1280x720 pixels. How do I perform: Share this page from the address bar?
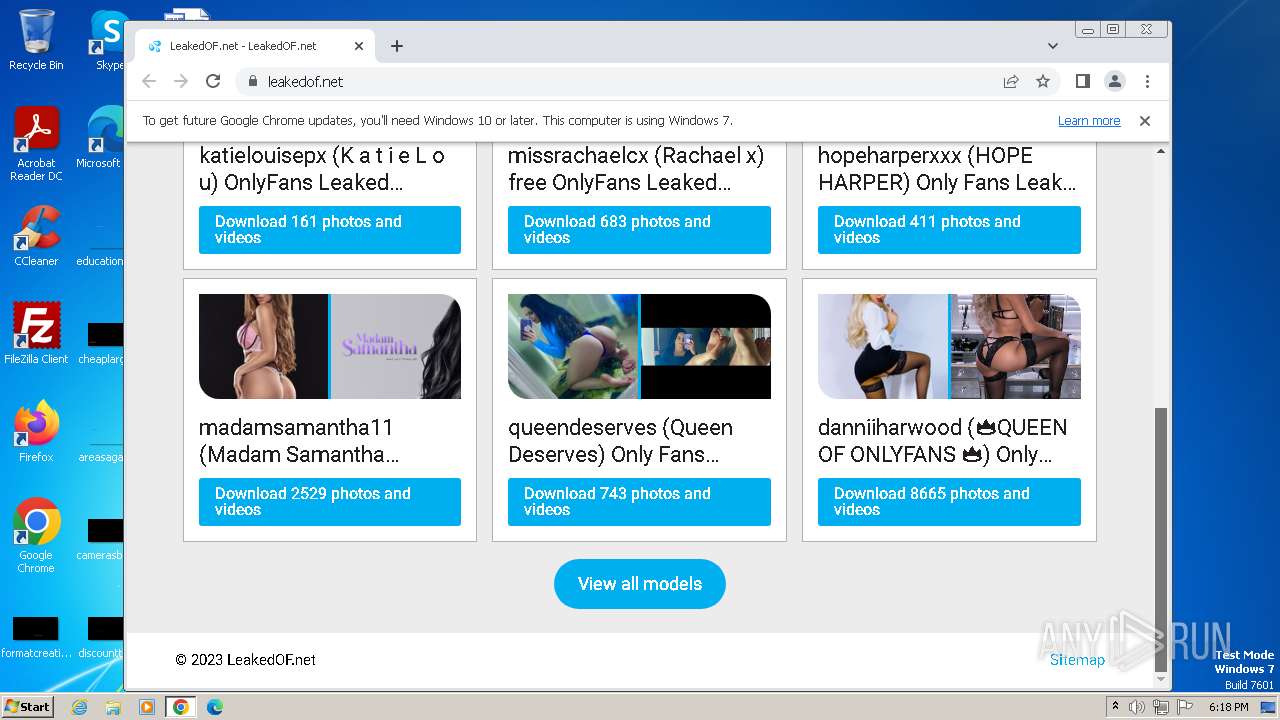pos(1011,81)
